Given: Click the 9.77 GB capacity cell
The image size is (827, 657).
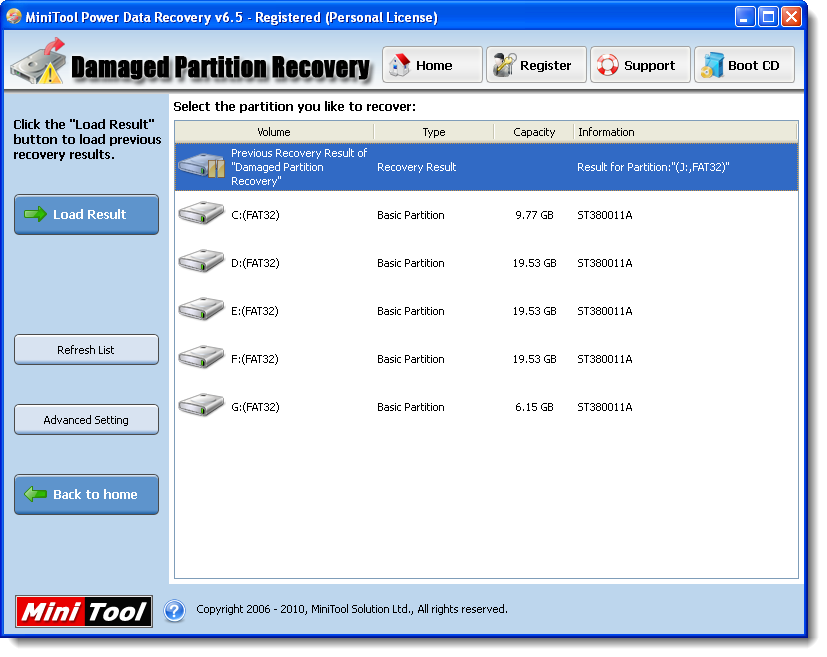Looking at the screenshot, I should point(534,215).
